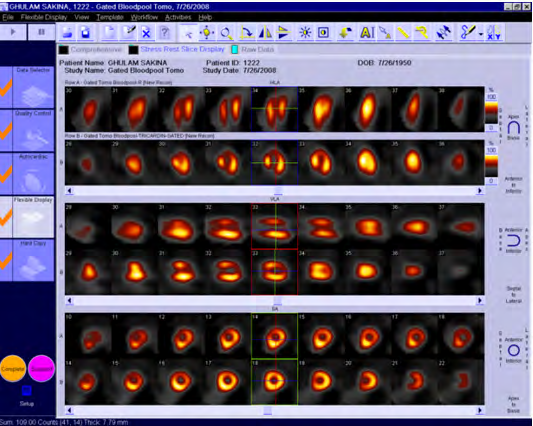
Task: Toggle the Data Selector checkmark
Action: 6,87
